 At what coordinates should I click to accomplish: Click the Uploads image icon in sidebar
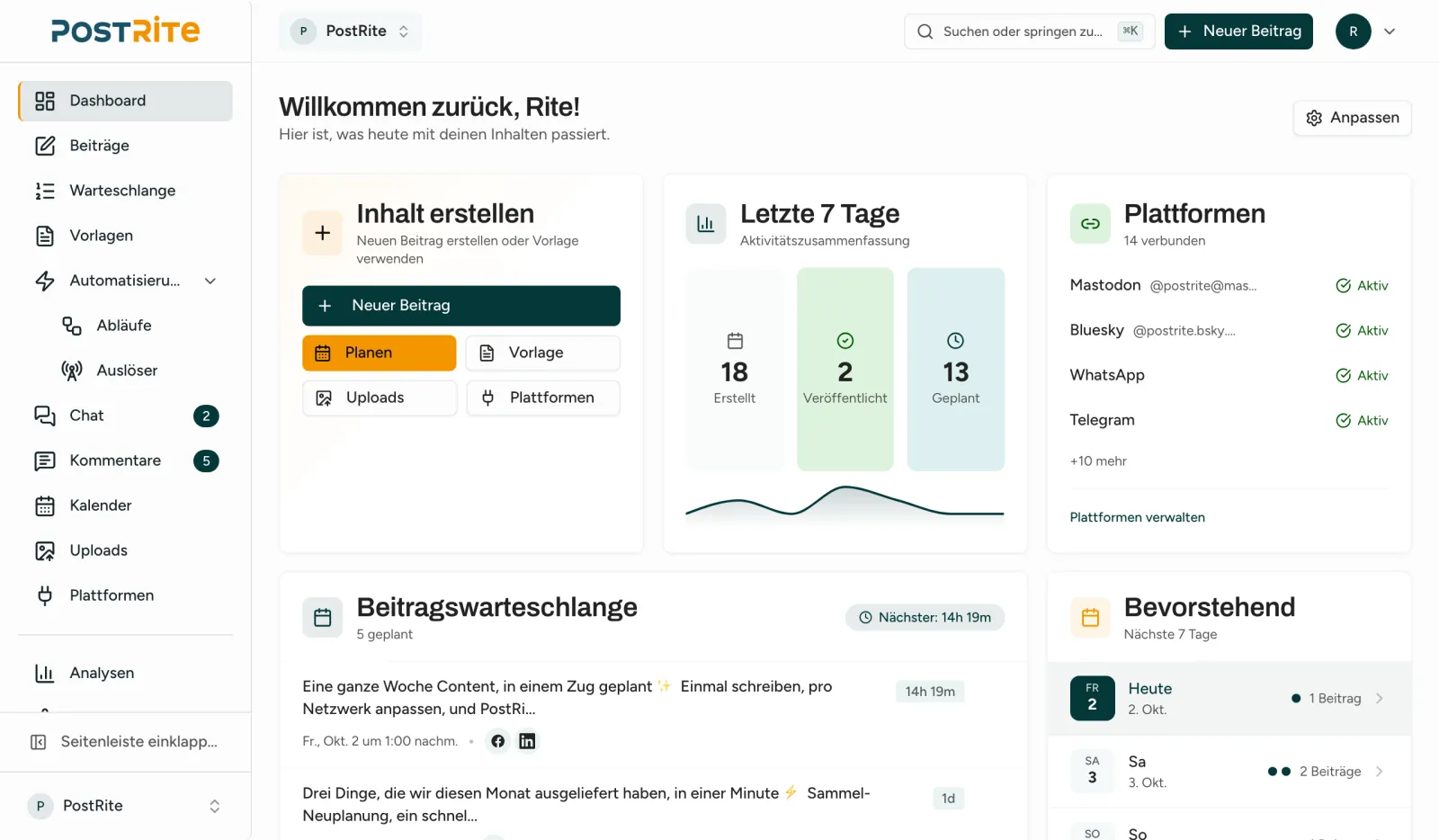45,550
